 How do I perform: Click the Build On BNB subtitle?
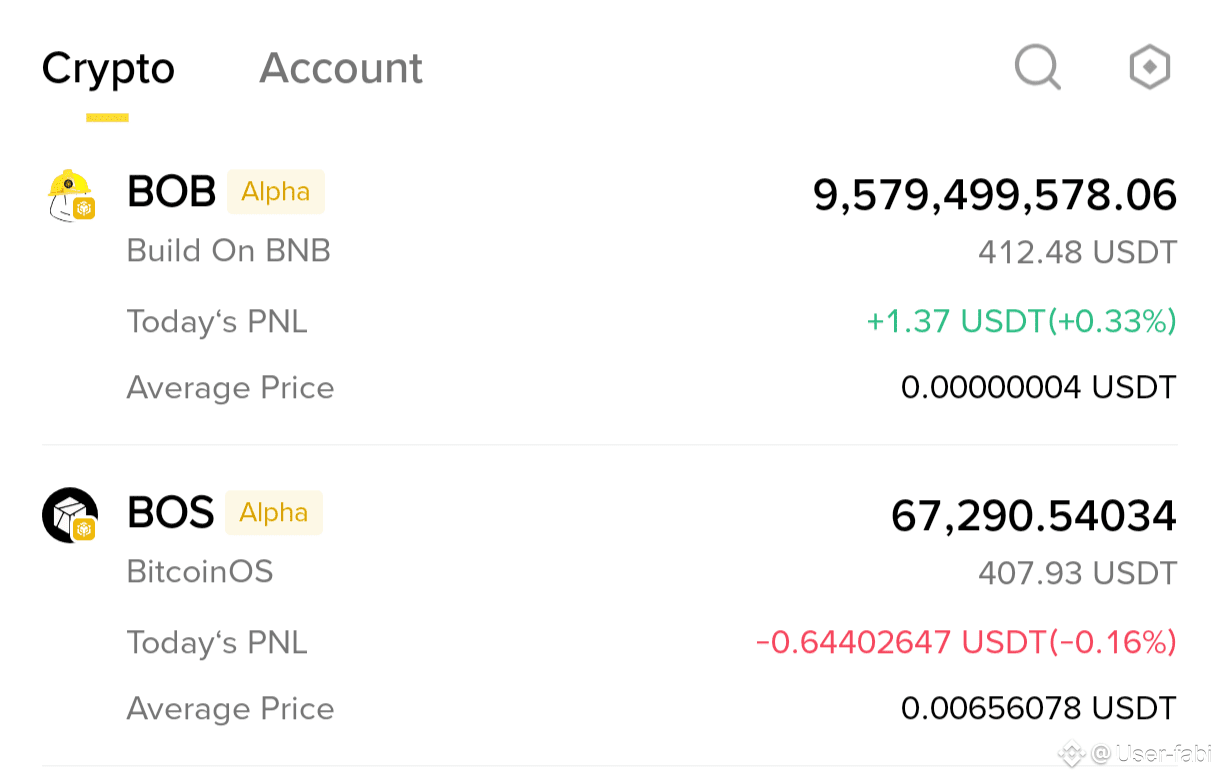click(x=229, y=250)
